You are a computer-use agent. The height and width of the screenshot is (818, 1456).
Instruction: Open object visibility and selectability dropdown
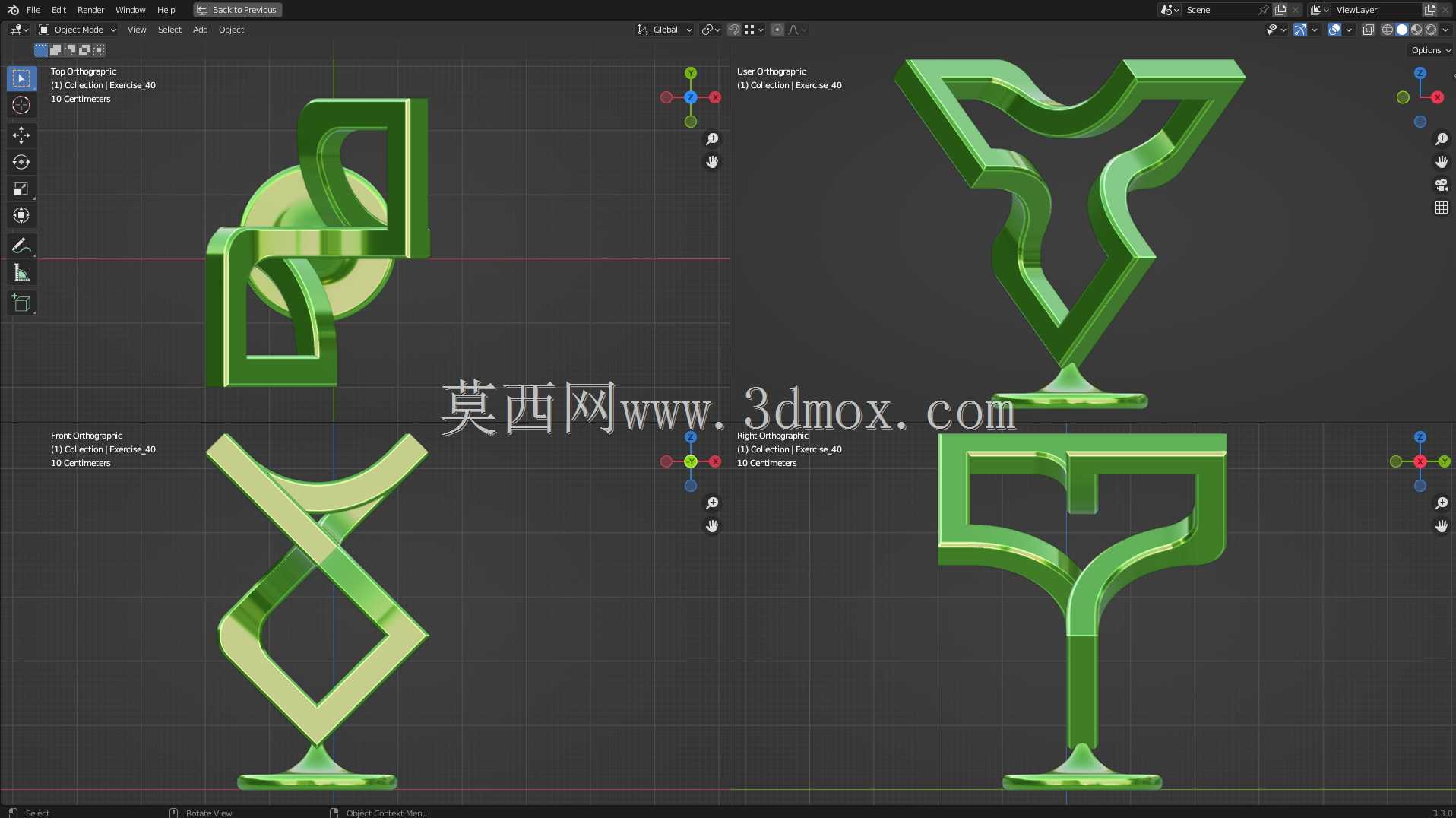tap(1276, 30)
